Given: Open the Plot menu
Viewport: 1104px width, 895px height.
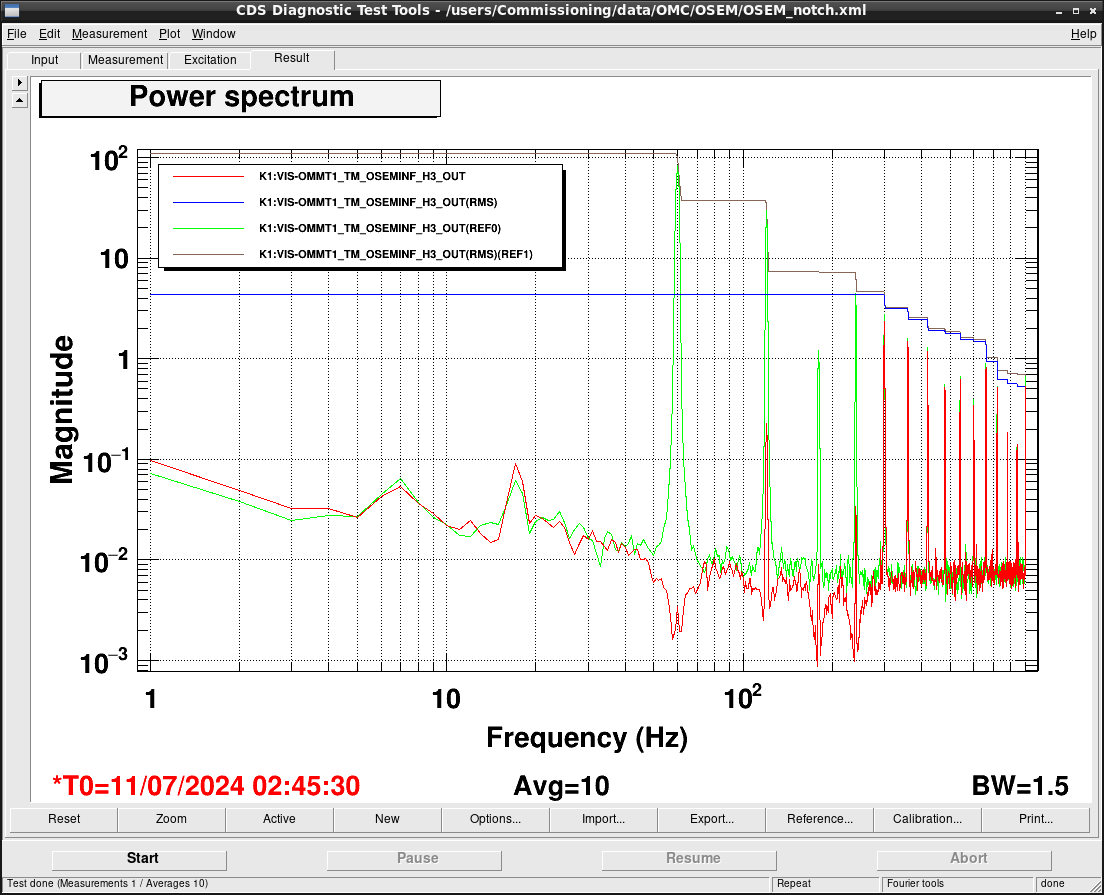Looking at the screenshot, I should tap(169, 34).
